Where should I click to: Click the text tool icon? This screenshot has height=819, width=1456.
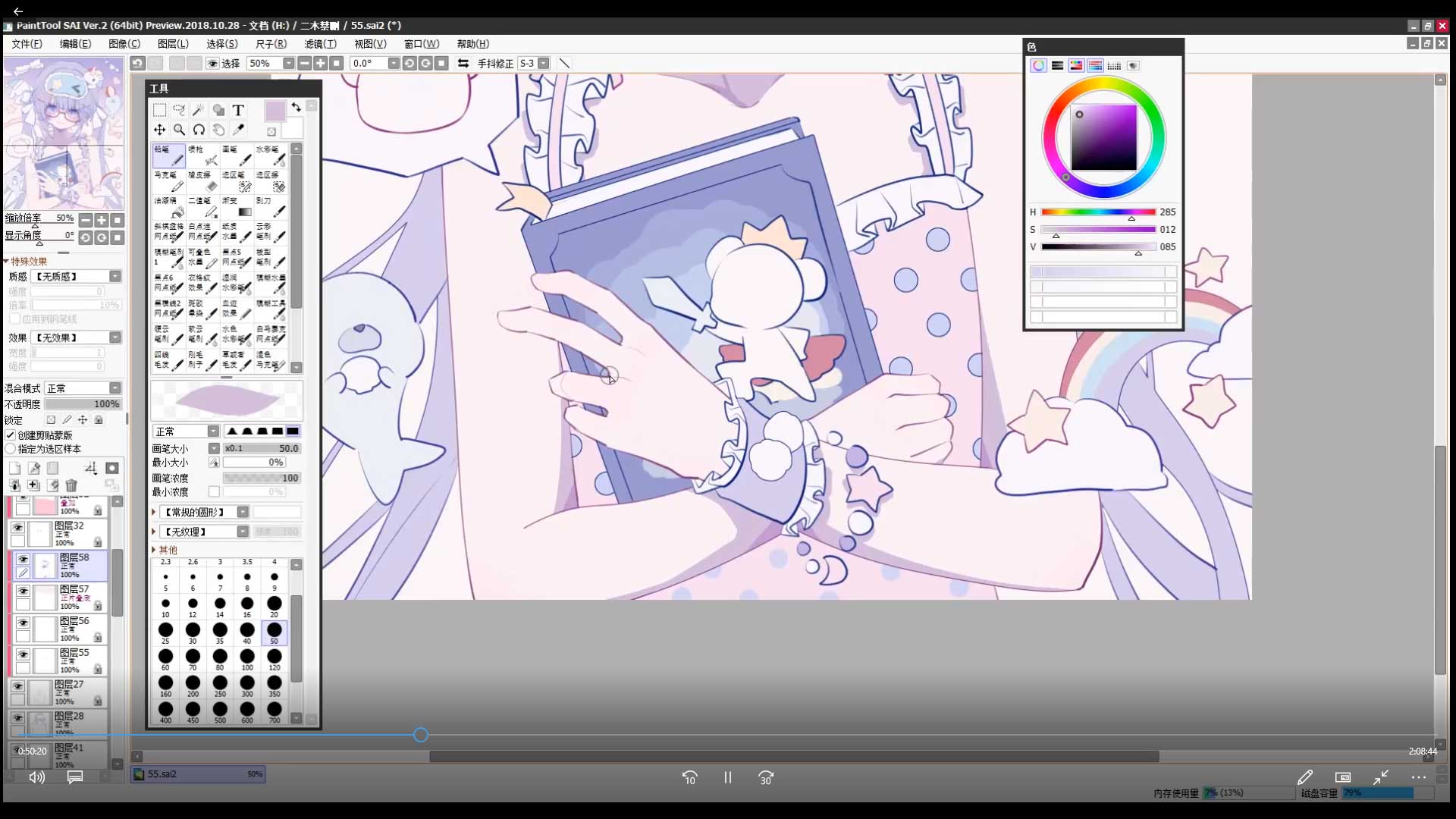click(x=238, y=110)
